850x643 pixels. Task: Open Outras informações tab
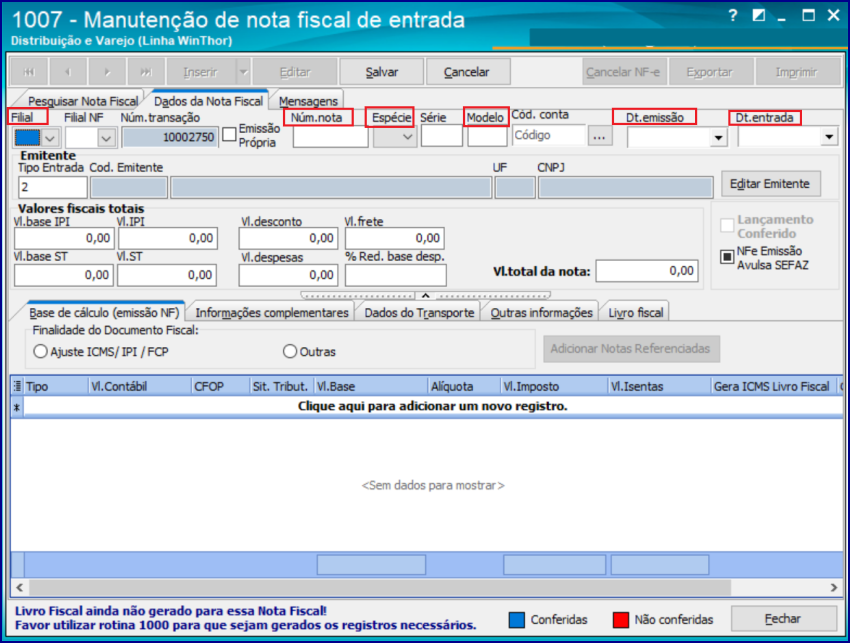tap(541, 313)
